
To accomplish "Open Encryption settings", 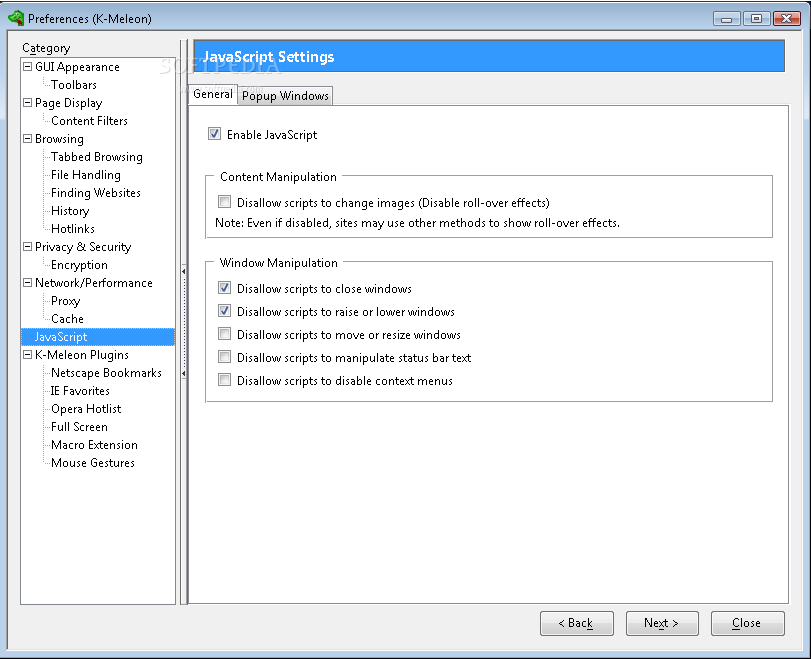I will tap(79, 265).
